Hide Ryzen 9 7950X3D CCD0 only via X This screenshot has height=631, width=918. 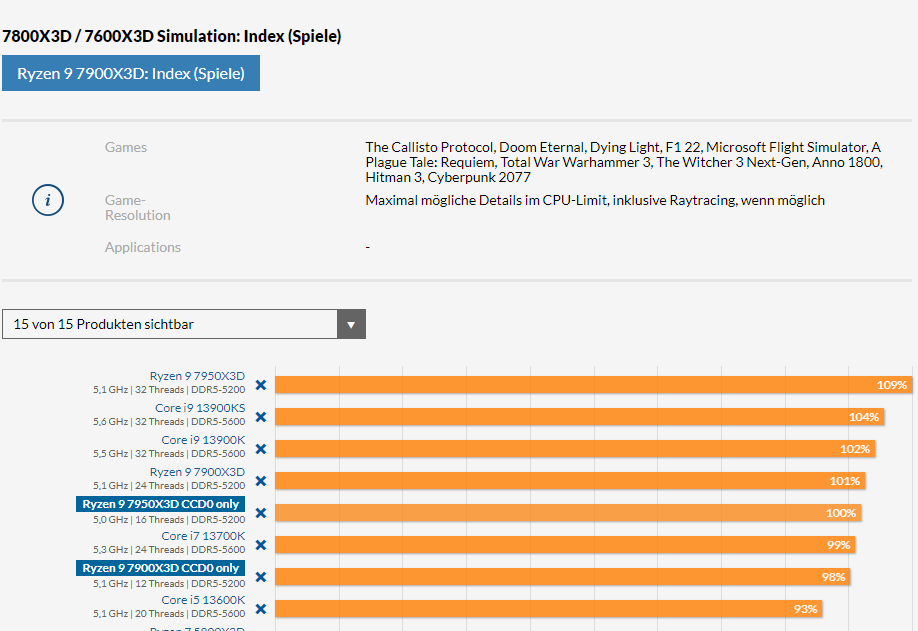(x=261, y=513)
